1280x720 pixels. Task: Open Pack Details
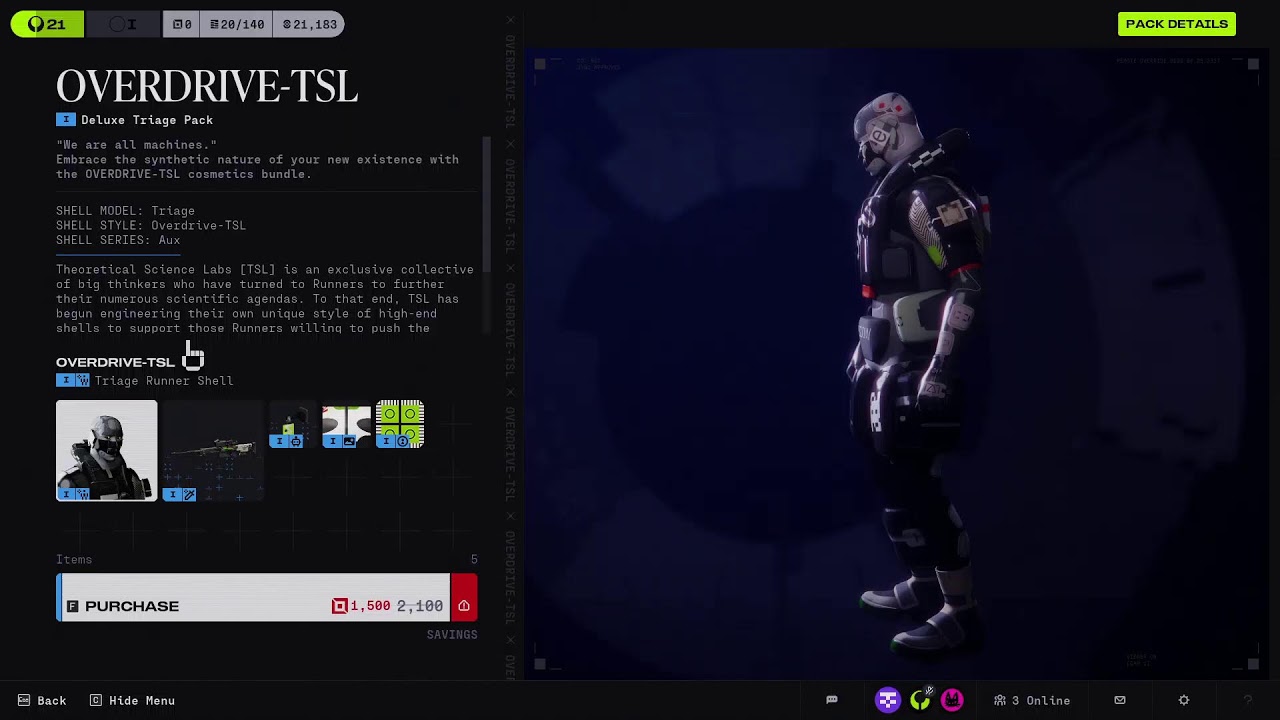1176,24
